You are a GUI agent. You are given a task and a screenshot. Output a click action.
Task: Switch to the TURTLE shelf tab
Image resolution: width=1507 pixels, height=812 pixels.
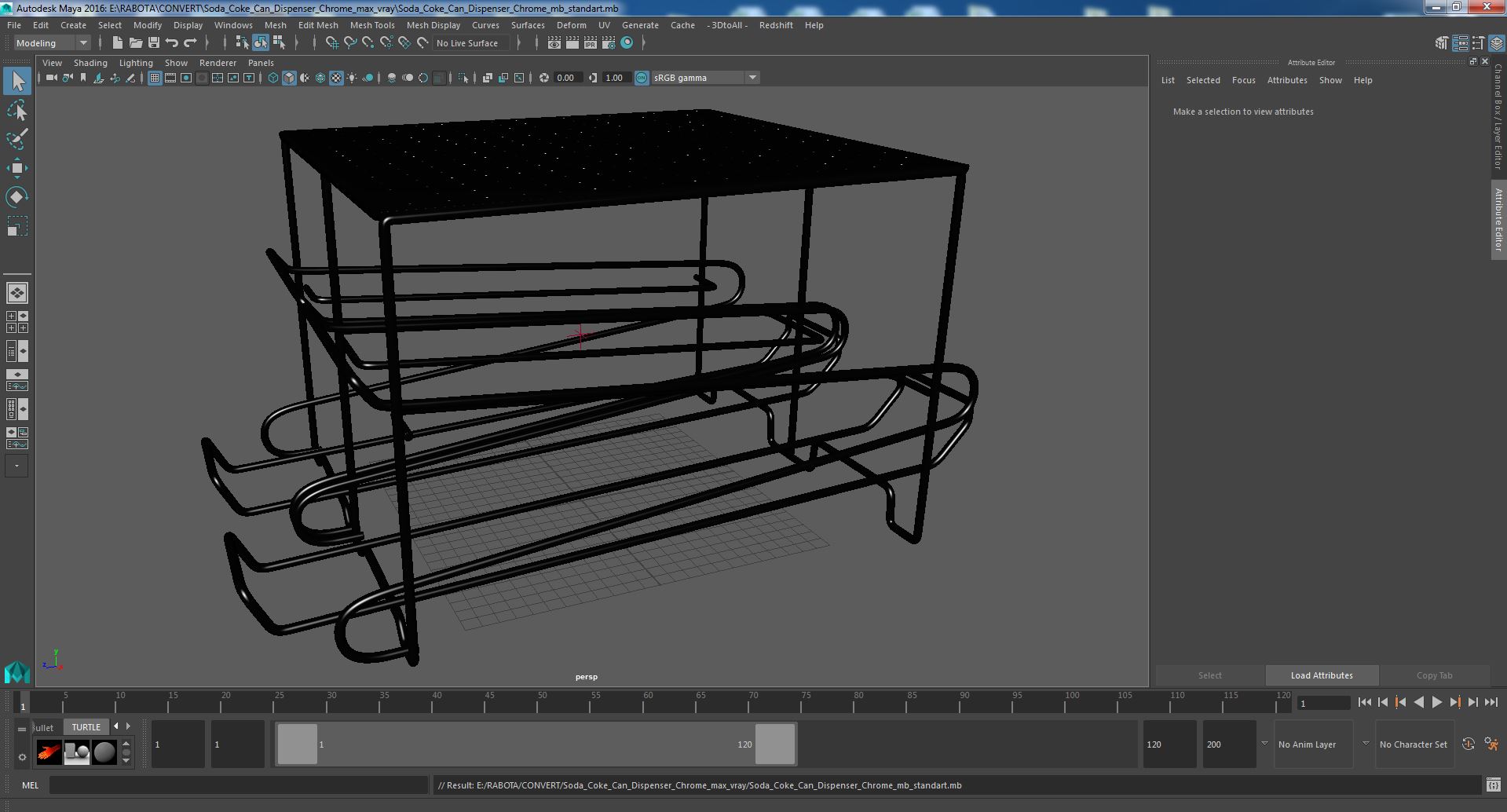pyautogui.click(x=86, y=727)
